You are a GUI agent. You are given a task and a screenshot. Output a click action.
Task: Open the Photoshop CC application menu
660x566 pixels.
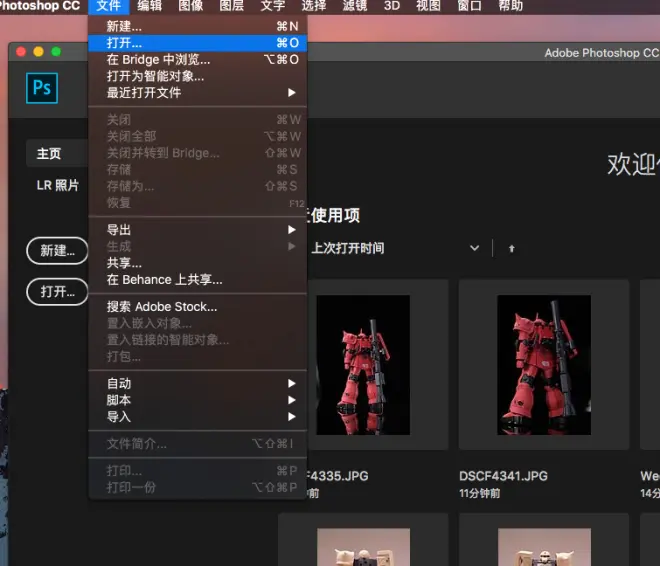click(x=40, y=6)
